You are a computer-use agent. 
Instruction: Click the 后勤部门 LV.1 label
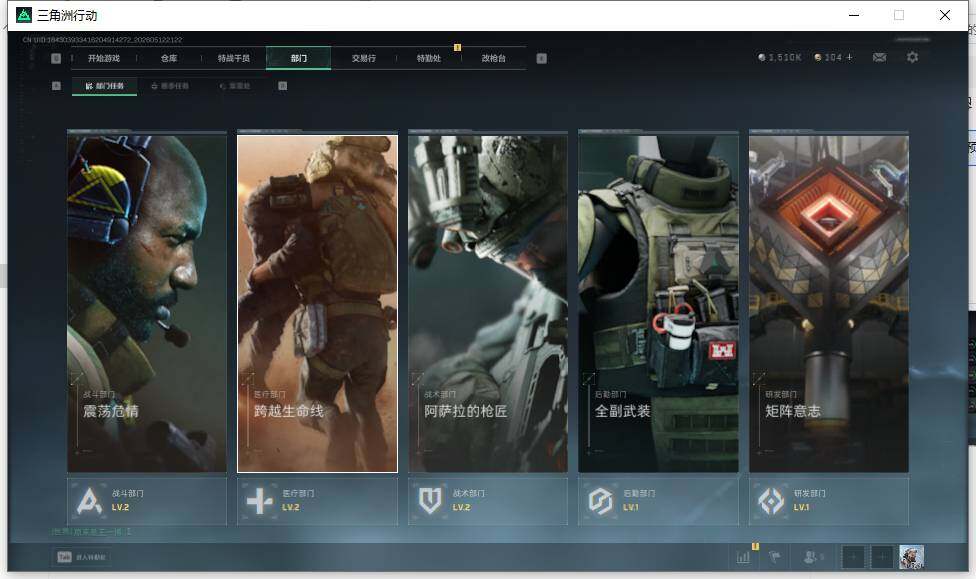pyautogui.click(x=631, y=507)
